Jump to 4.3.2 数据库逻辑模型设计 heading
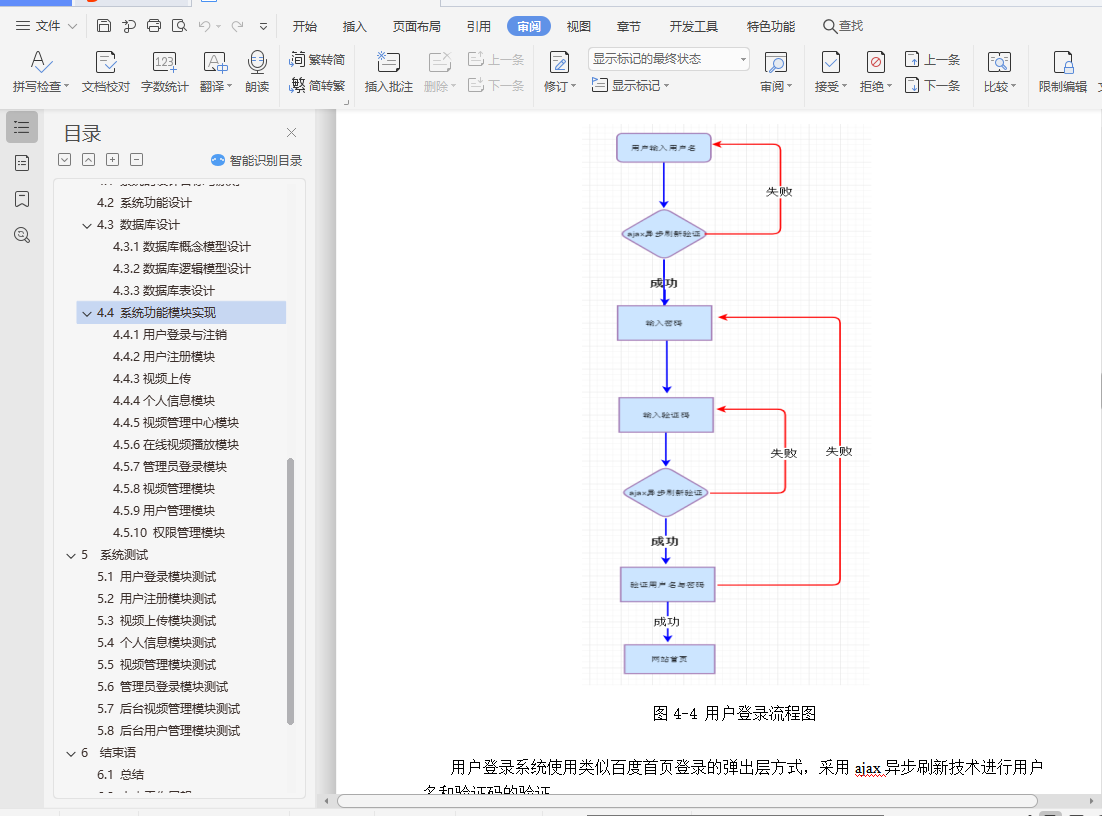The width and height of the screenshot is (1102, 816). coord(181,268)
